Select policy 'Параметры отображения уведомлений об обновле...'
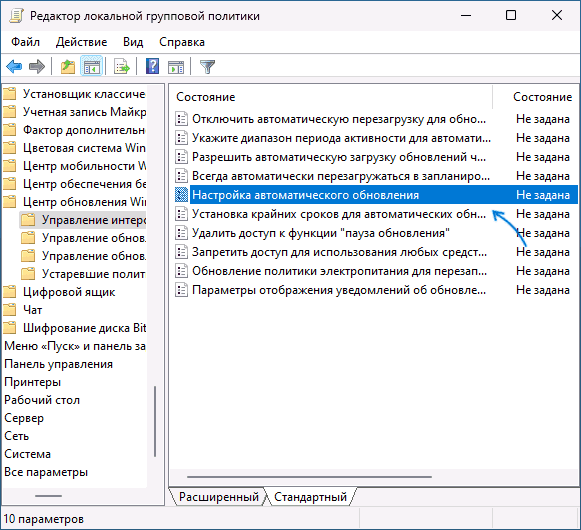 coord(339,290)
